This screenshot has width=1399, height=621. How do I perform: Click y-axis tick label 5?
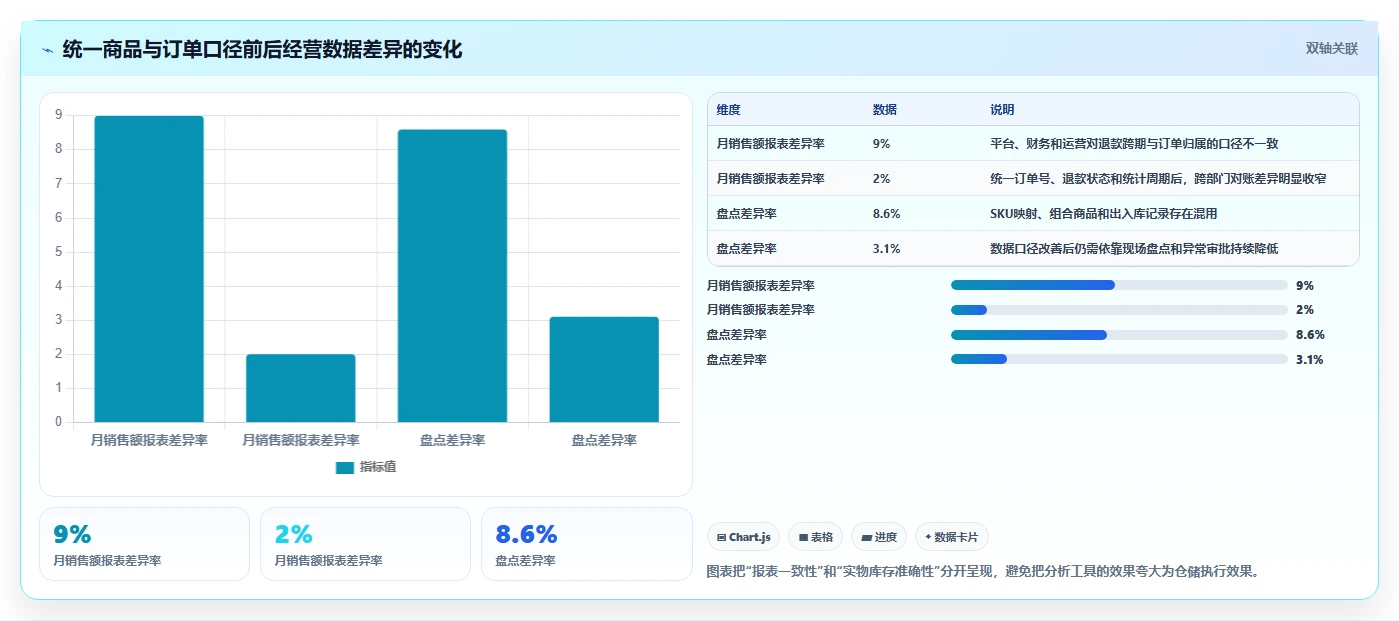58,251
